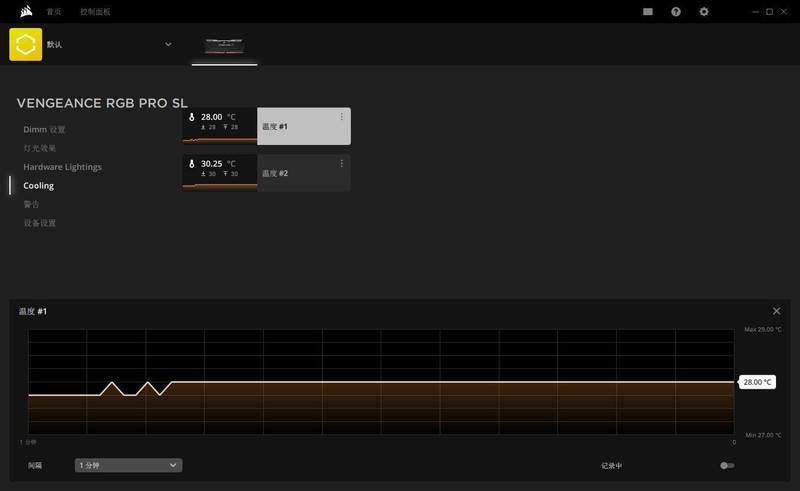This screenshot has width=800, height=491.
Task: Open Hardware Lightings section
Action: tap(62, 167)
